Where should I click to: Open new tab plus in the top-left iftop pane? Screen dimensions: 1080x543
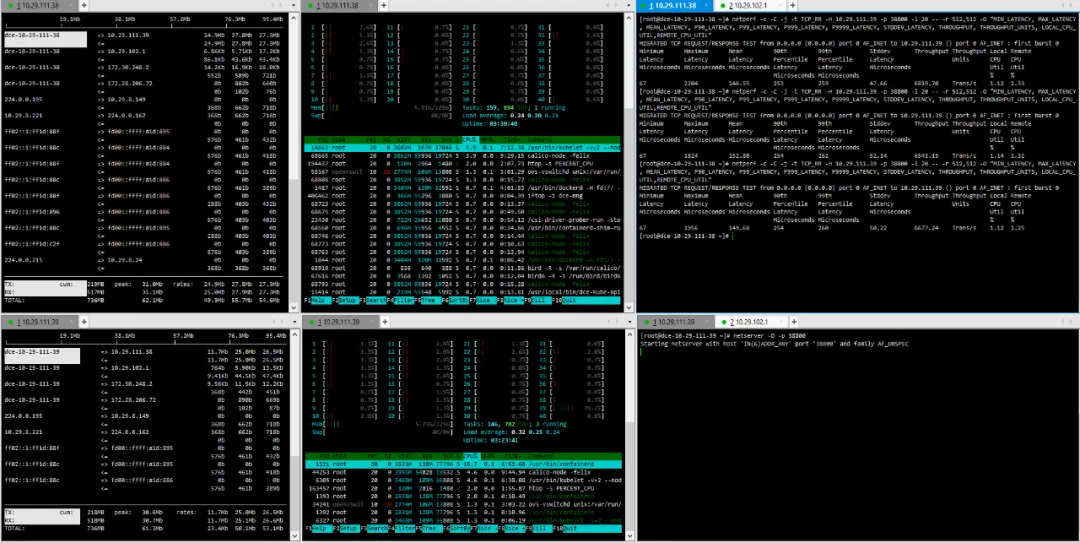[83, 5]
